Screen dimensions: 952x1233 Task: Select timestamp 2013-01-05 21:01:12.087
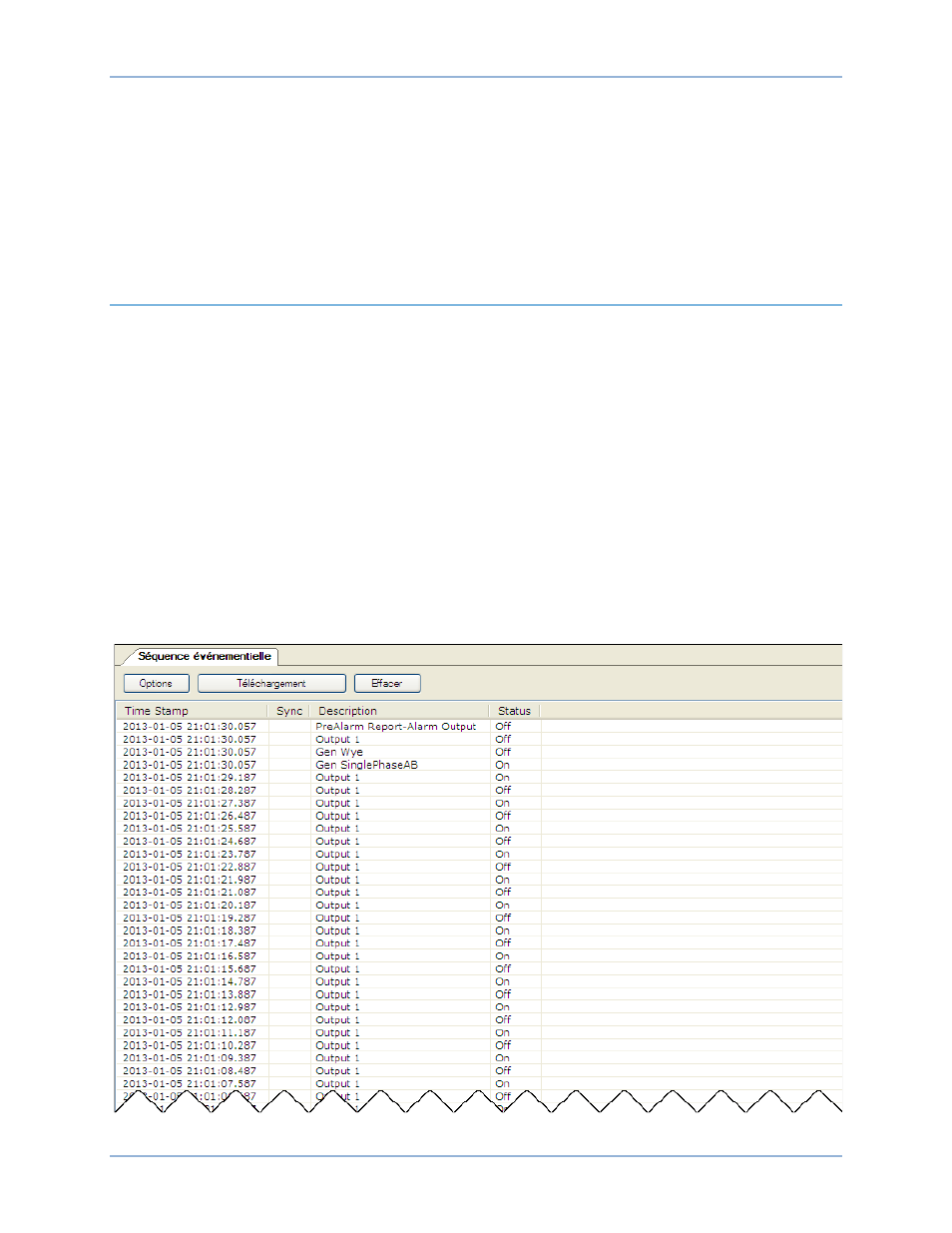pyautogui.click(x=190, y=1020)
